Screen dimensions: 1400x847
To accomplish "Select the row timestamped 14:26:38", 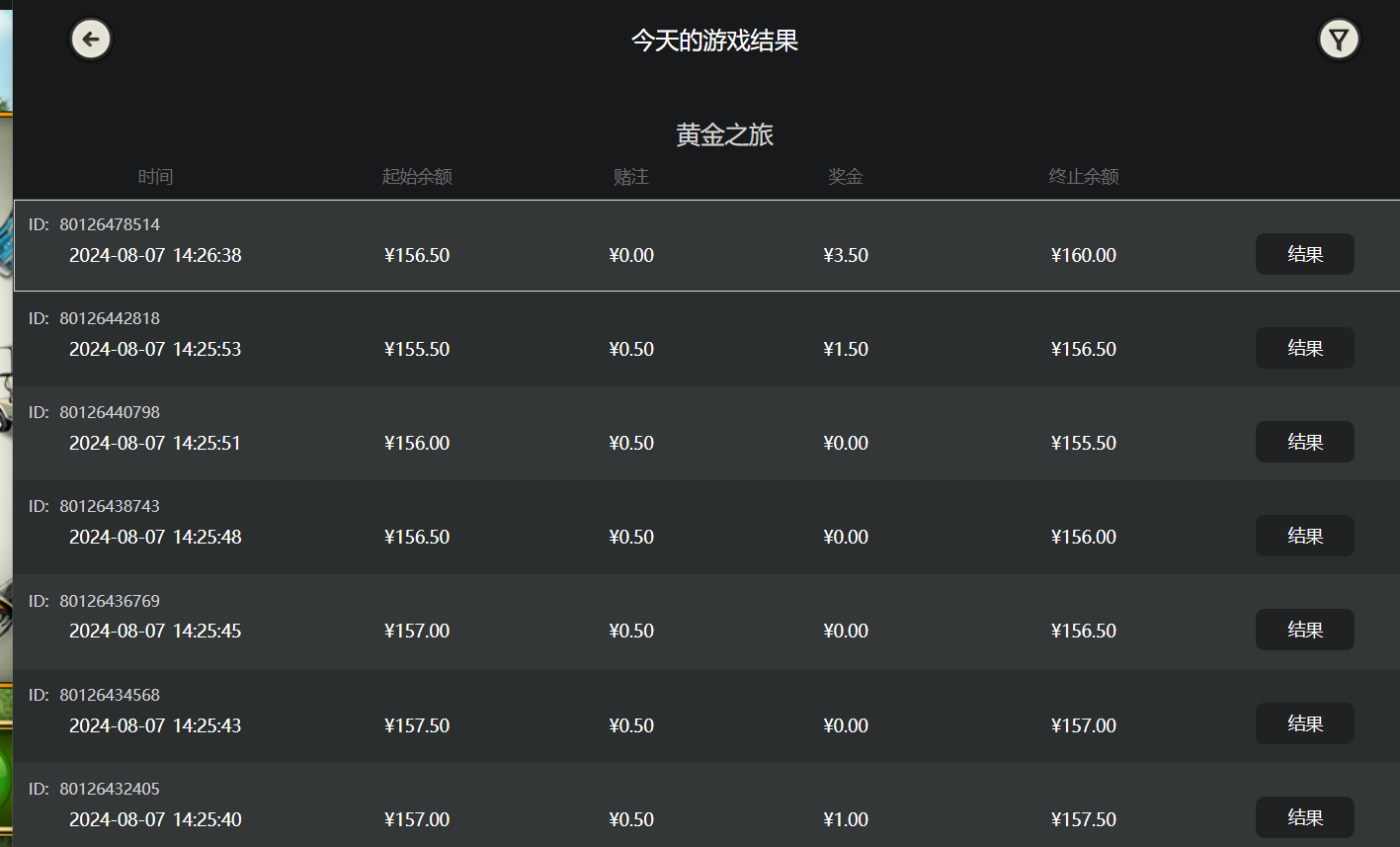I will [155, 255].
